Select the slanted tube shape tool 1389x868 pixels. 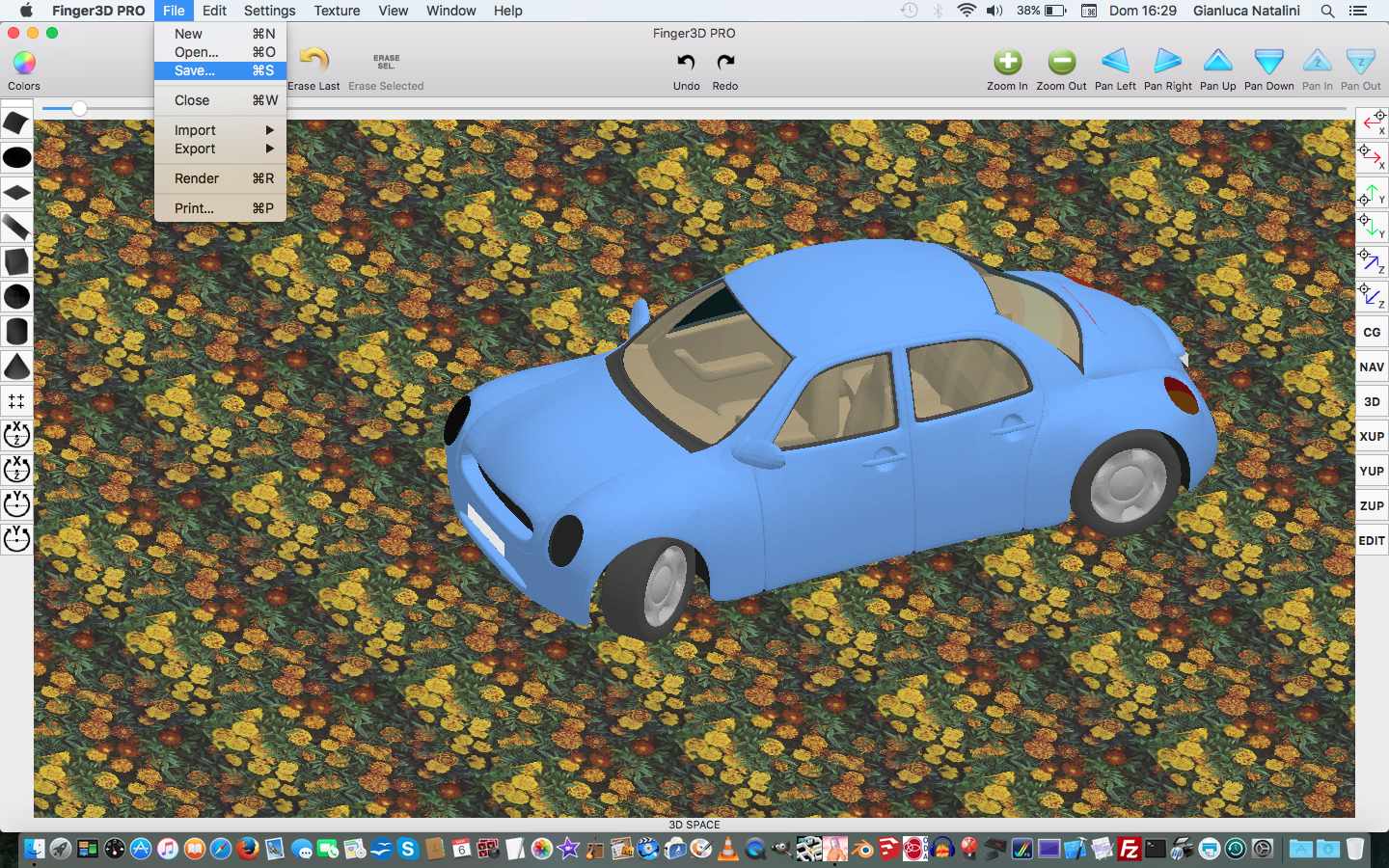tap(16, 227)
